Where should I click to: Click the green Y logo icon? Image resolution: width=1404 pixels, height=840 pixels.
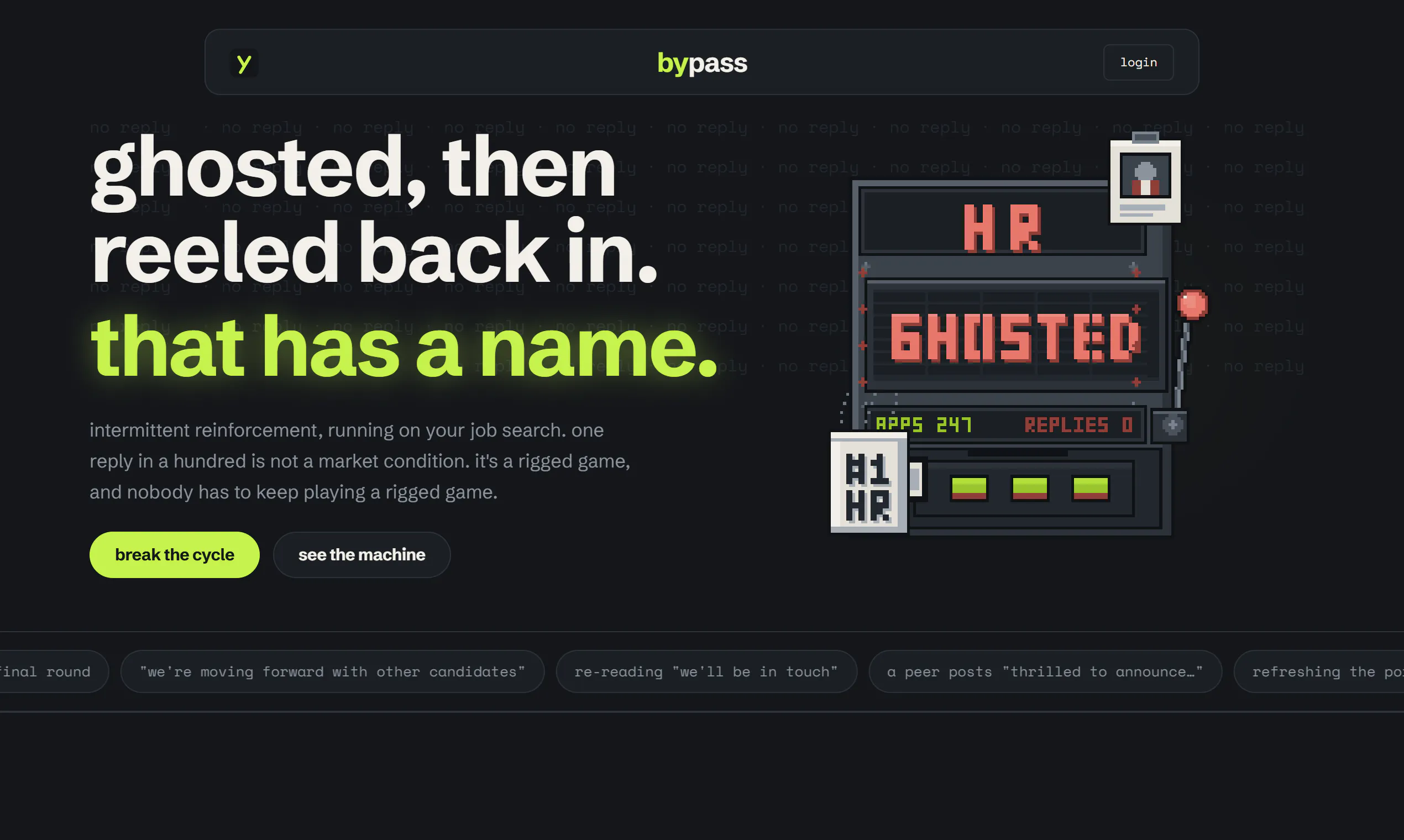click(x=244, y=63)
